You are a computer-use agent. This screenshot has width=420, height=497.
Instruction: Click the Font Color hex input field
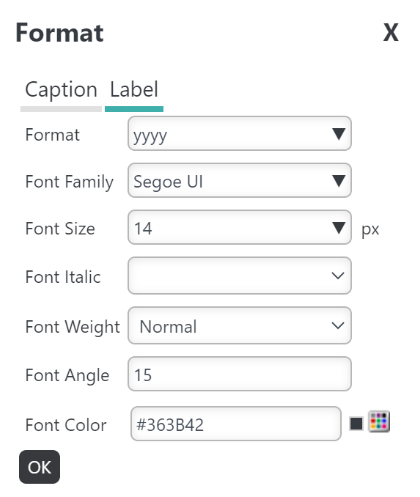(236, 424)
